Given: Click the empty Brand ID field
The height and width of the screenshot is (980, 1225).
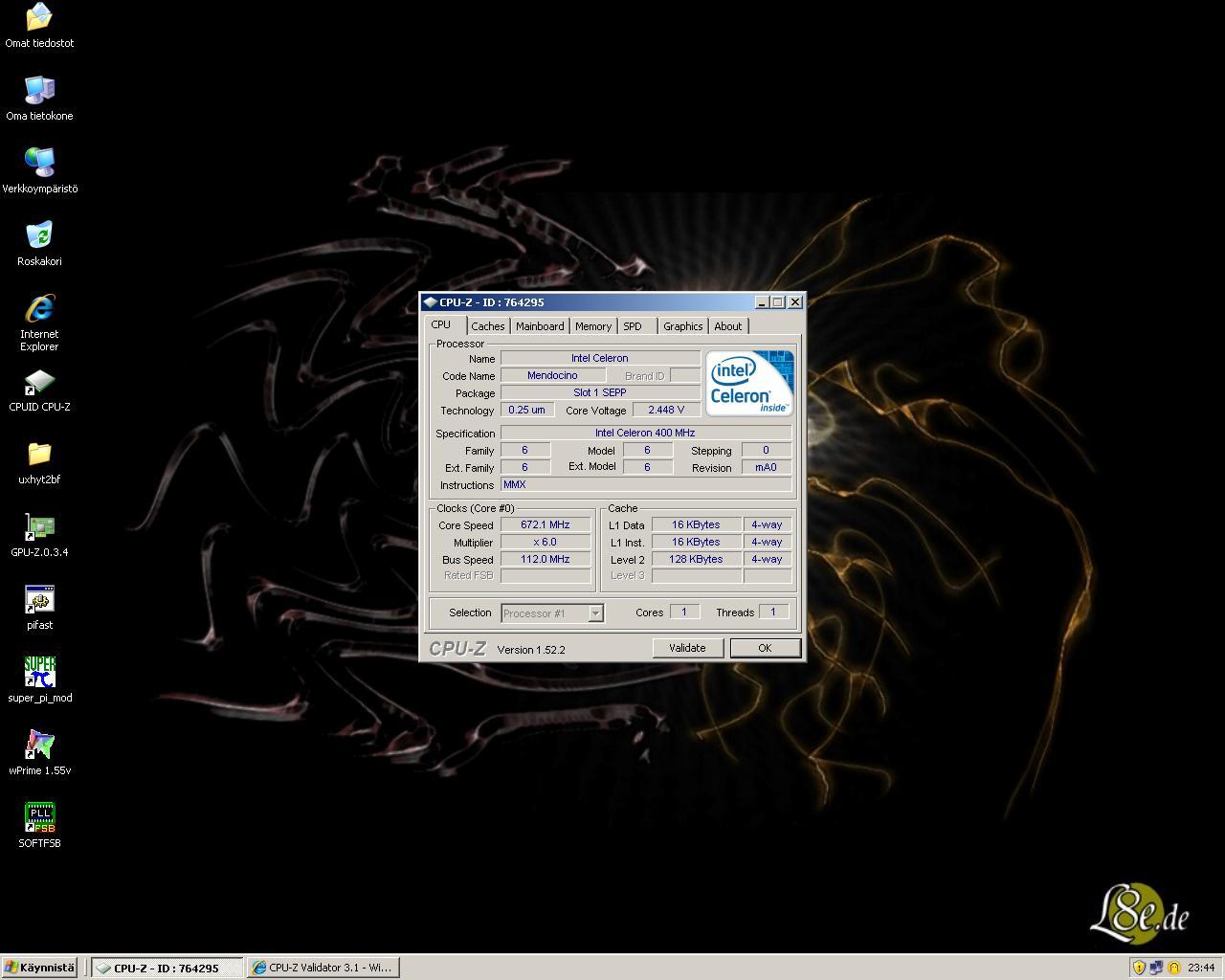Looking at the screenshot, I should (685, 375).
